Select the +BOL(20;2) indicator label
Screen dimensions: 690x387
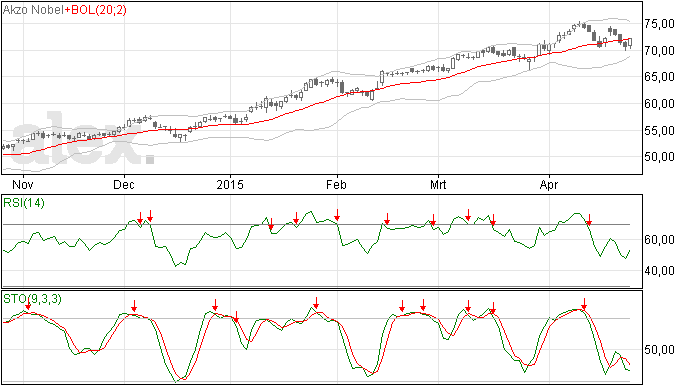95,10
